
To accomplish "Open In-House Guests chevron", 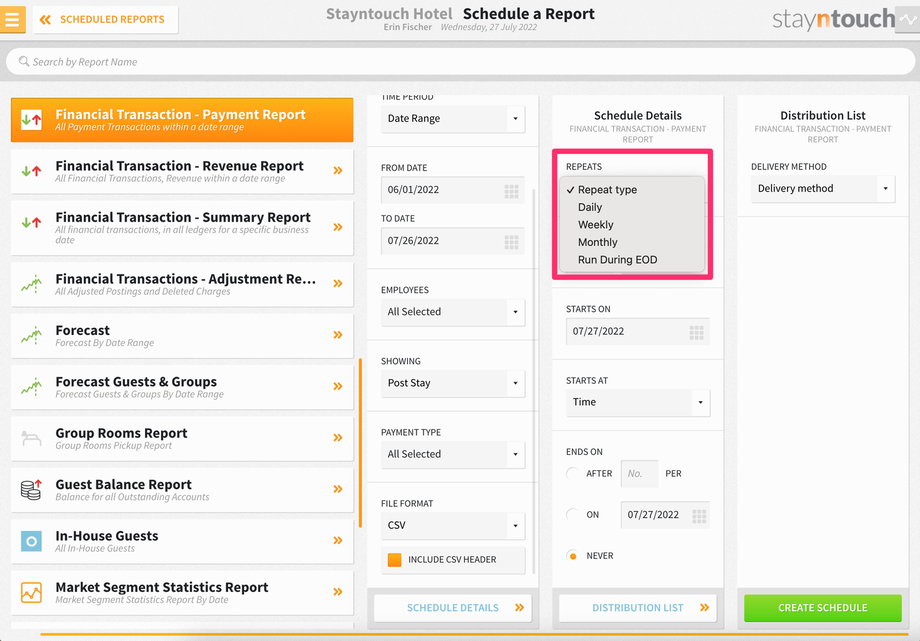I will 338,541.
